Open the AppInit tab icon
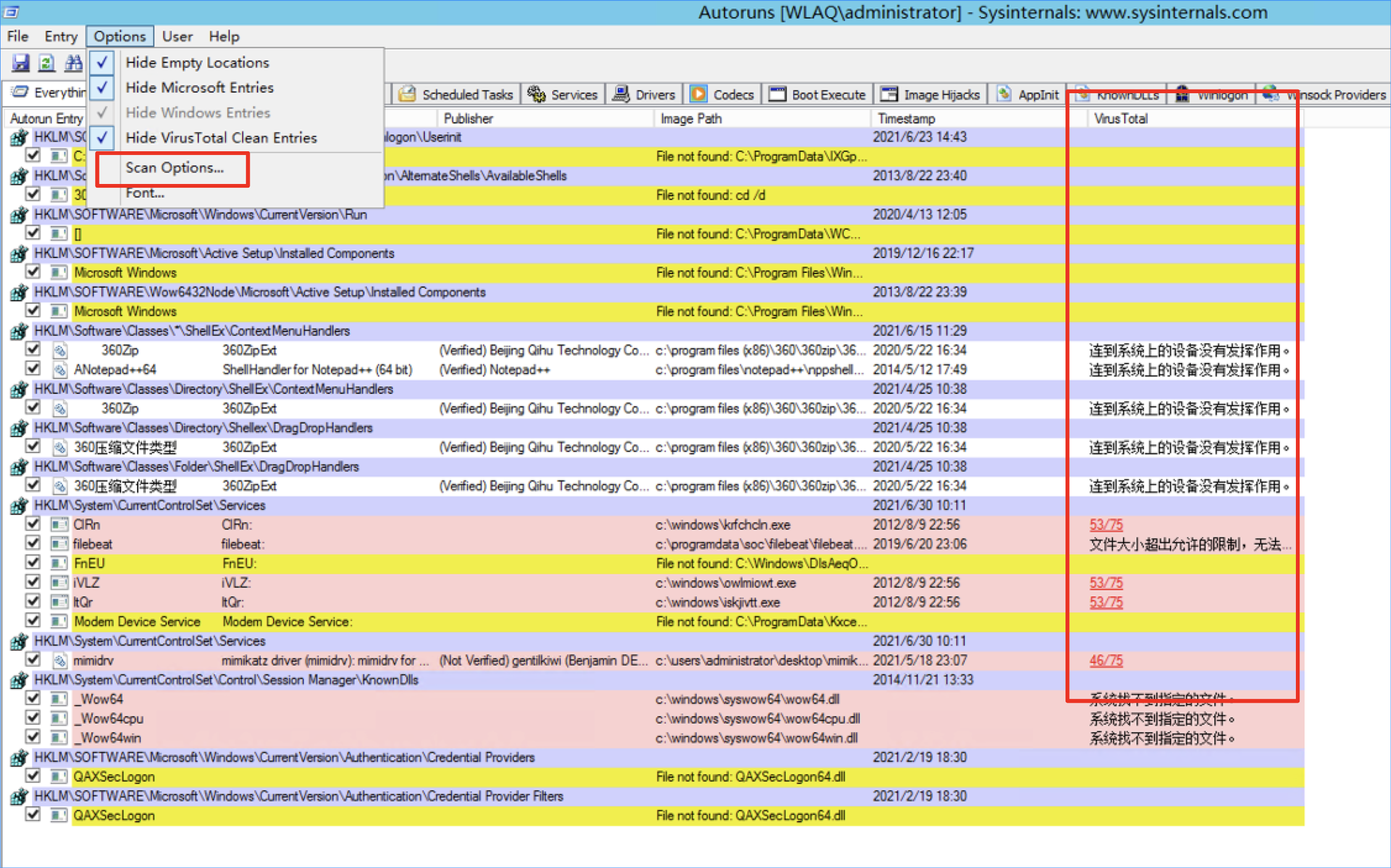Viewport: 1391px width, 868px height. [1004, 94]
